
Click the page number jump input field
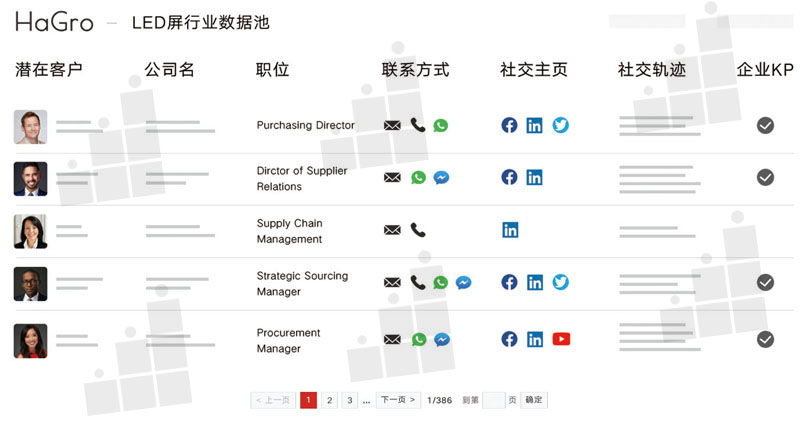pyautogui.click(x=494, y=400)
